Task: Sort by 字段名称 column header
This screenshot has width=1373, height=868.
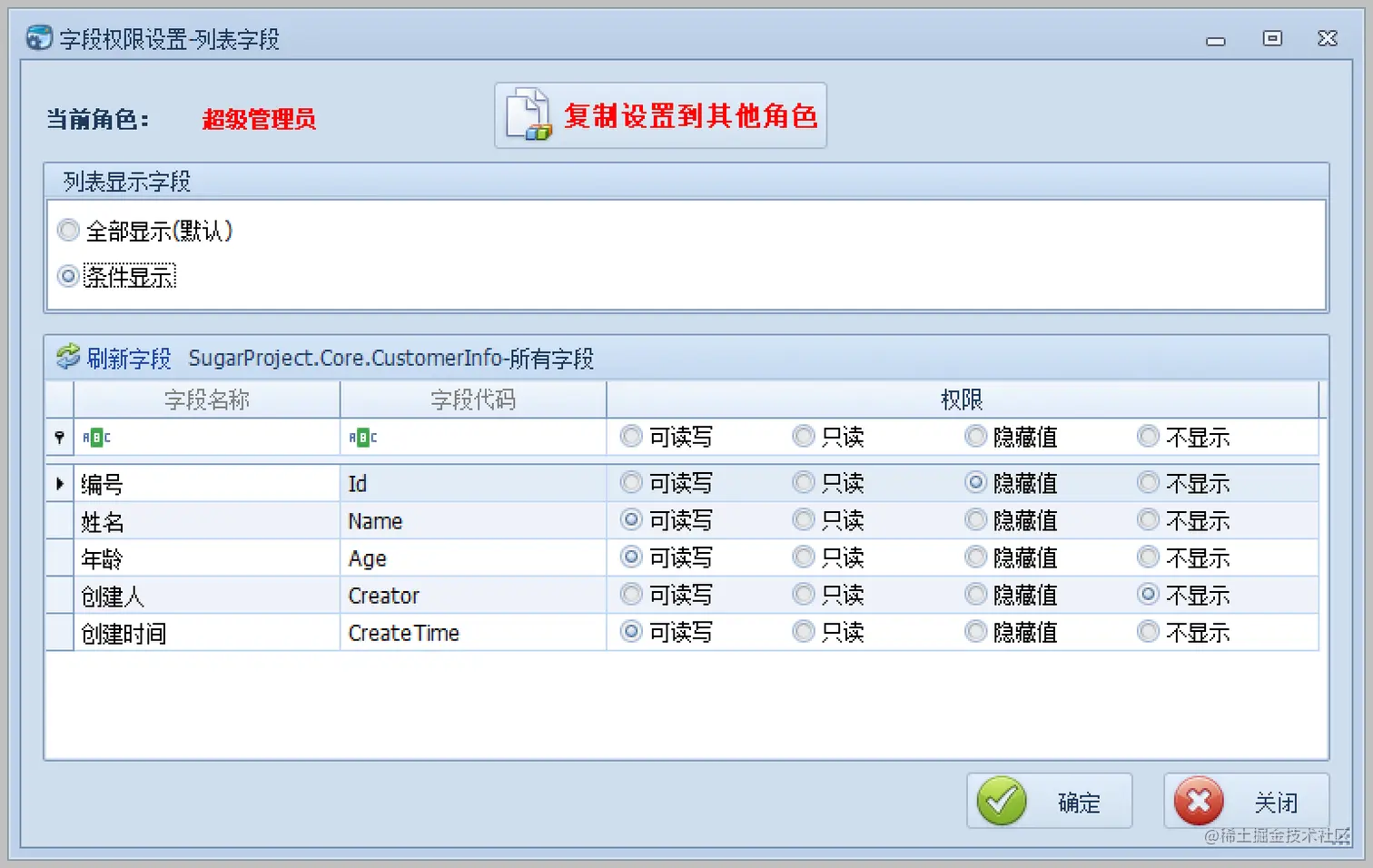Action: [207, 399]
